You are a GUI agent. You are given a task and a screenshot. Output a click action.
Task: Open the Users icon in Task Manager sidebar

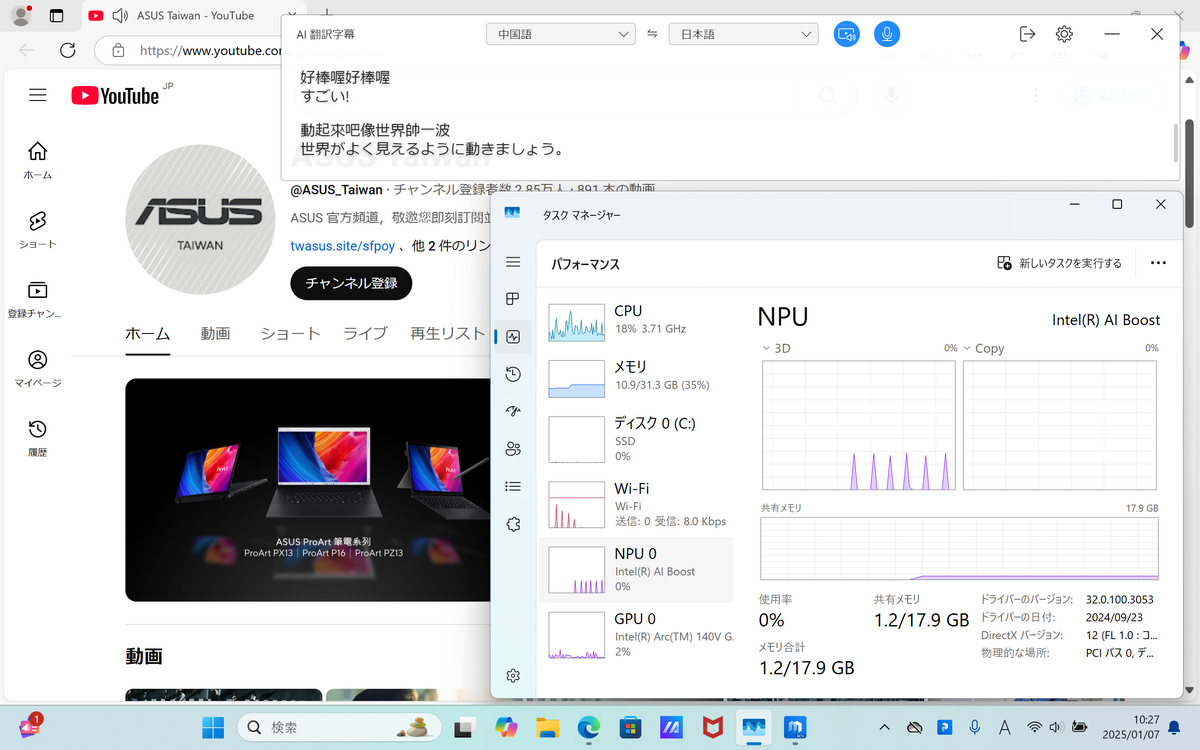[x=513, y=449]
